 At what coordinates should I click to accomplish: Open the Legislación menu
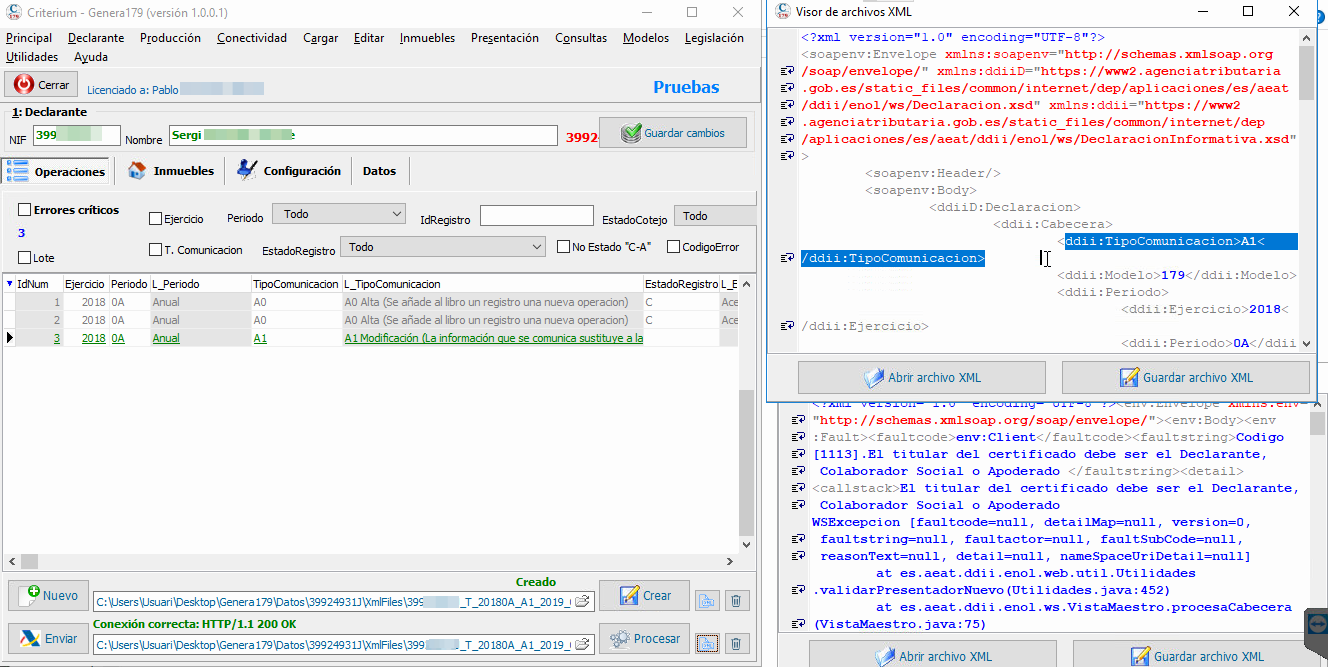click(714, 38)
